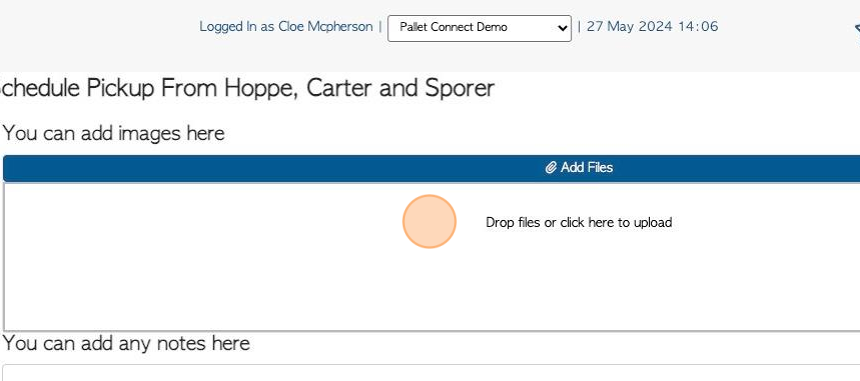Click the 'You can add any notes here' label
The image size is (860, 381).
(x=126, y=344)
